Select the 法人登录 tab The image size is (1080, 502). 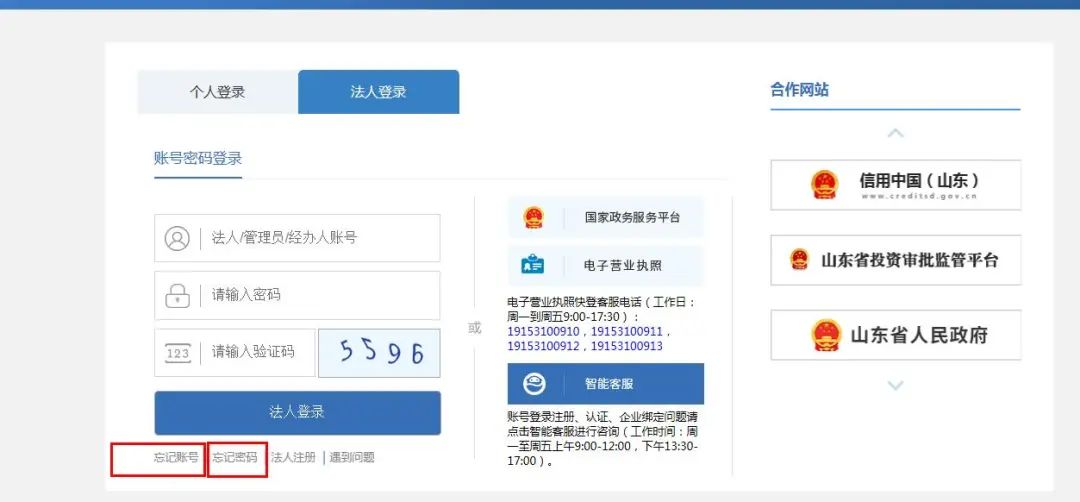[378, 92]
